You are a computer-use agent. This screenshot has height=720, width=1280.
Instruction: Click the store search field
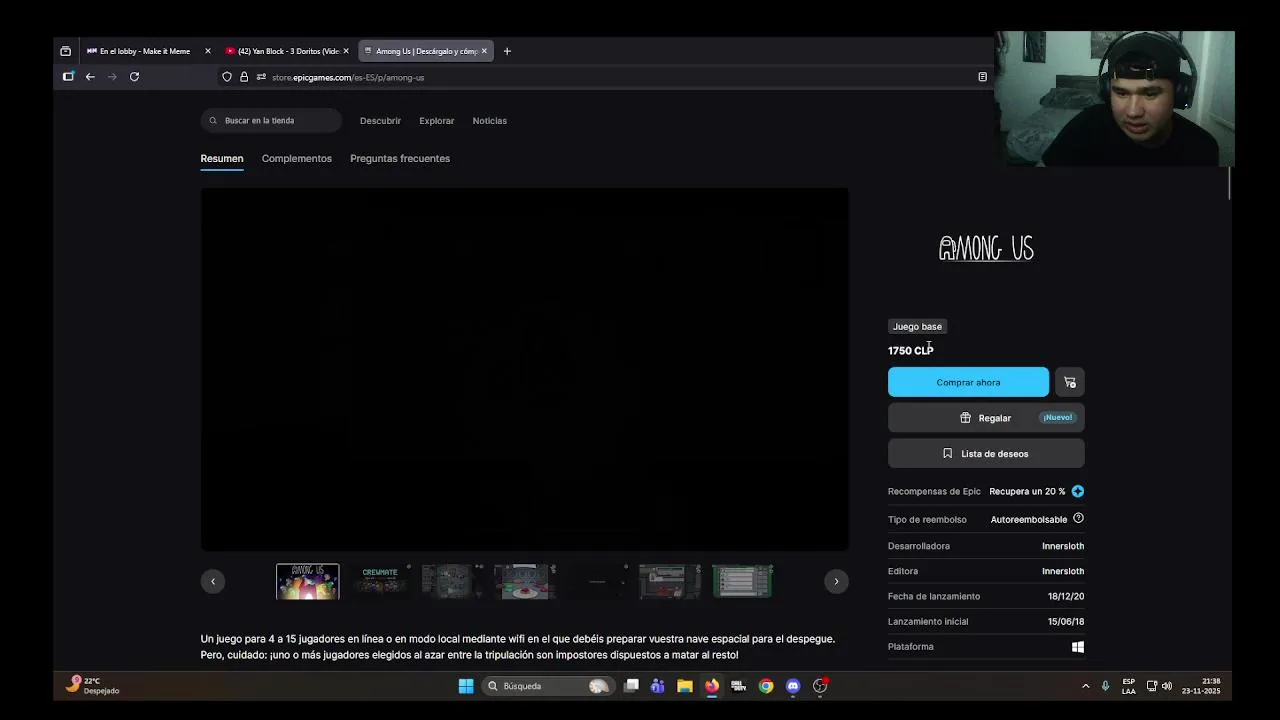click(271, 121)
